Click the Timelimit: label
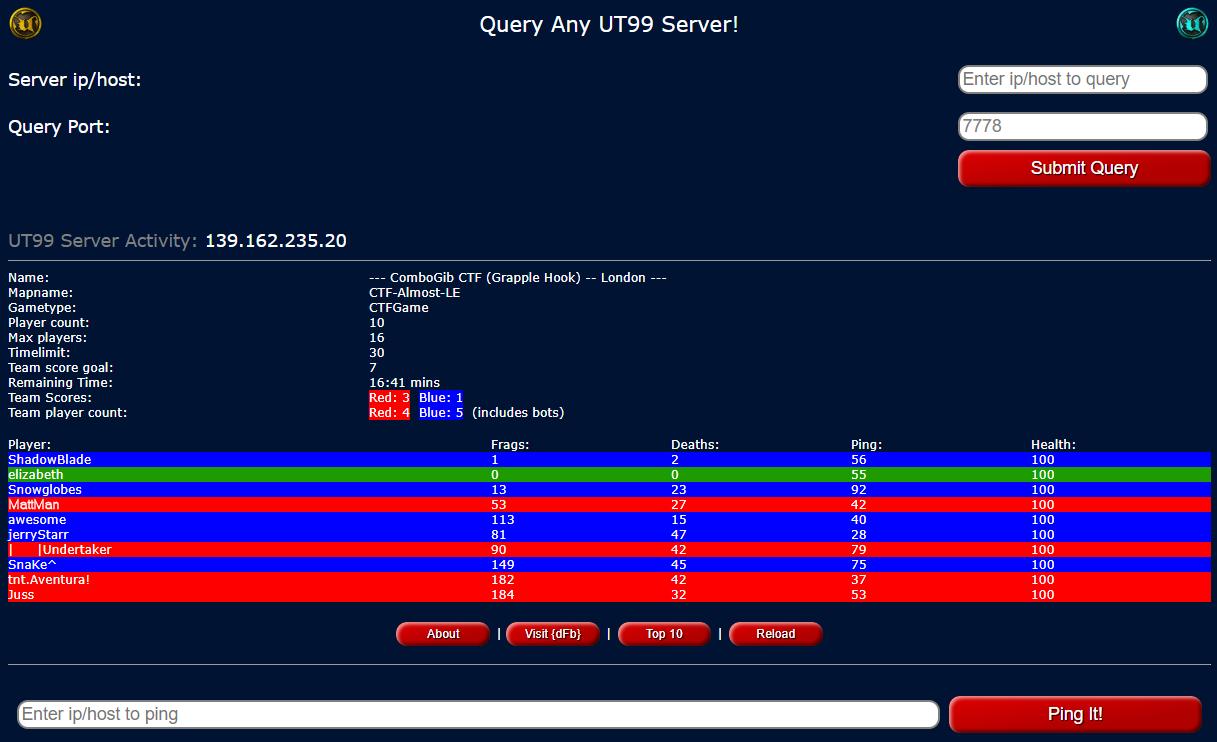1217x742 pixels. (x=37, y=353)
